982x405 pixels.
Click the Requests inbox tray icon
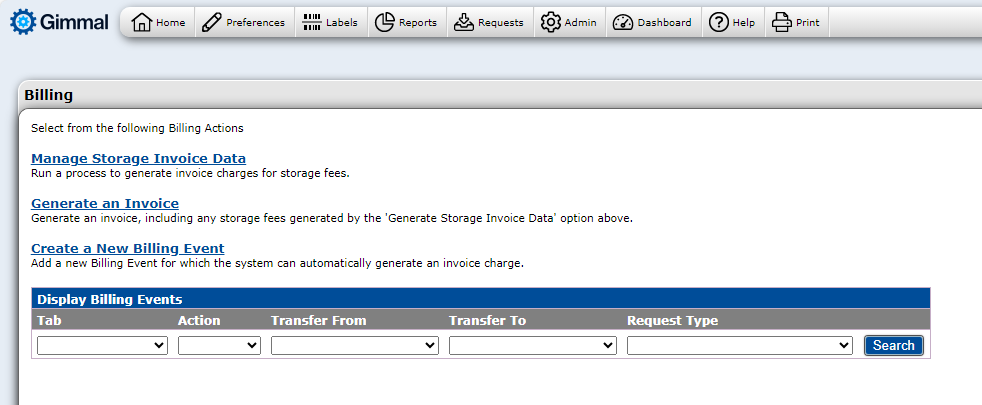click(x=463, y=22)
